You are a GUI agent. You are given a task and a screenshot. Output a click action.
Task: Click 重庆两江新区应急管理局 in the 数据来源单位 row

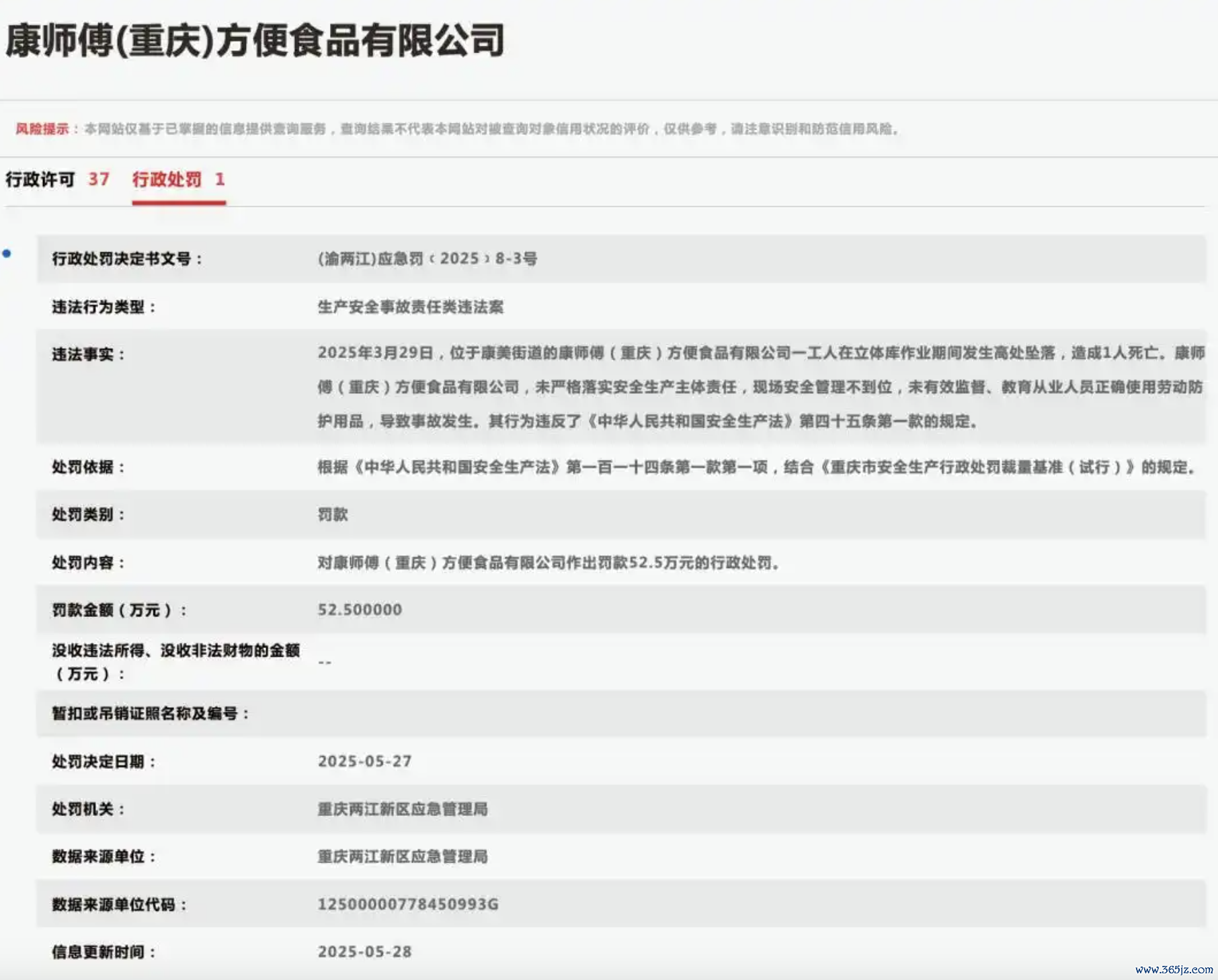click(403, 857)
